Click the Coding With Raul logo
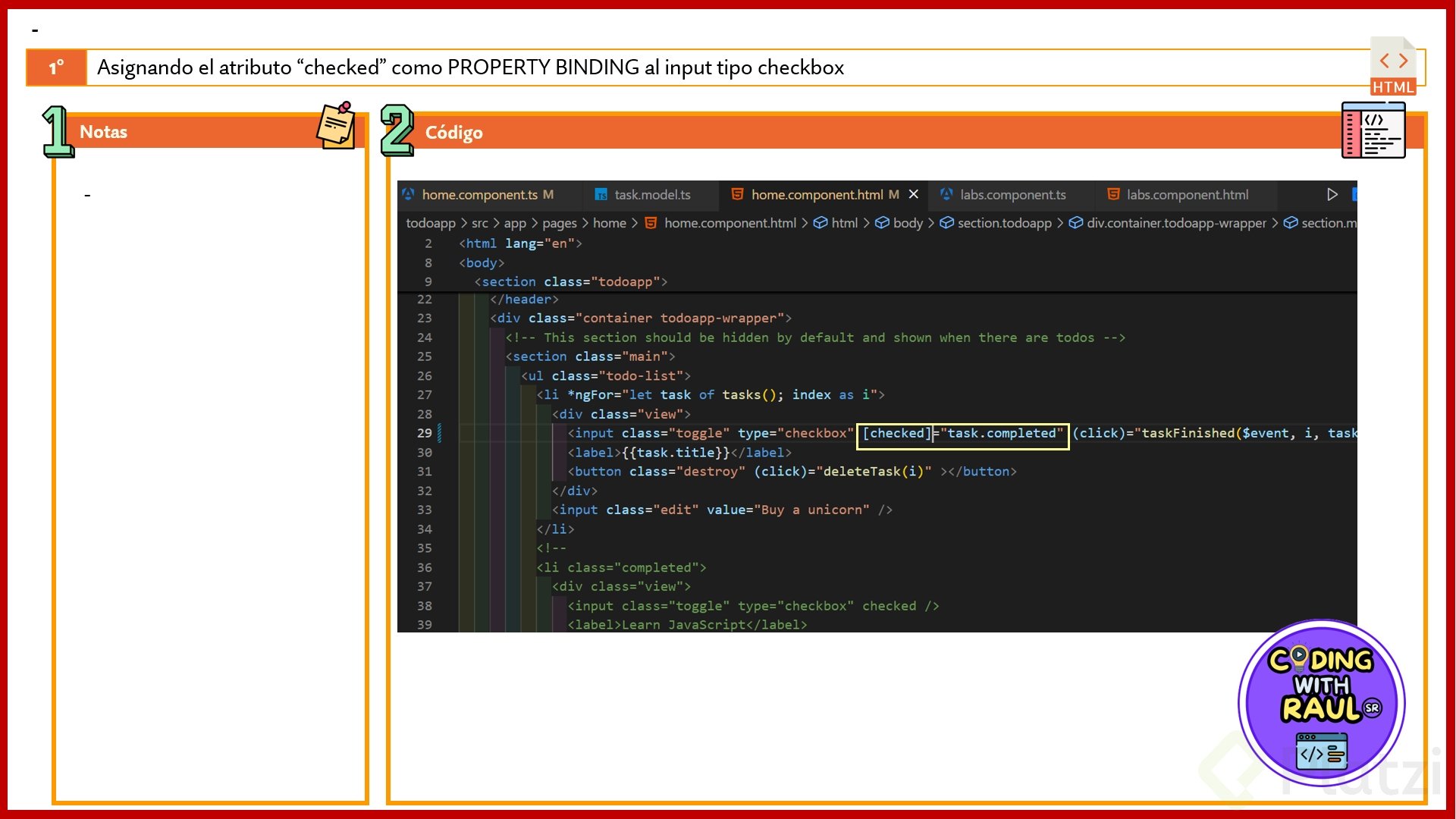 click(1321, 703)
